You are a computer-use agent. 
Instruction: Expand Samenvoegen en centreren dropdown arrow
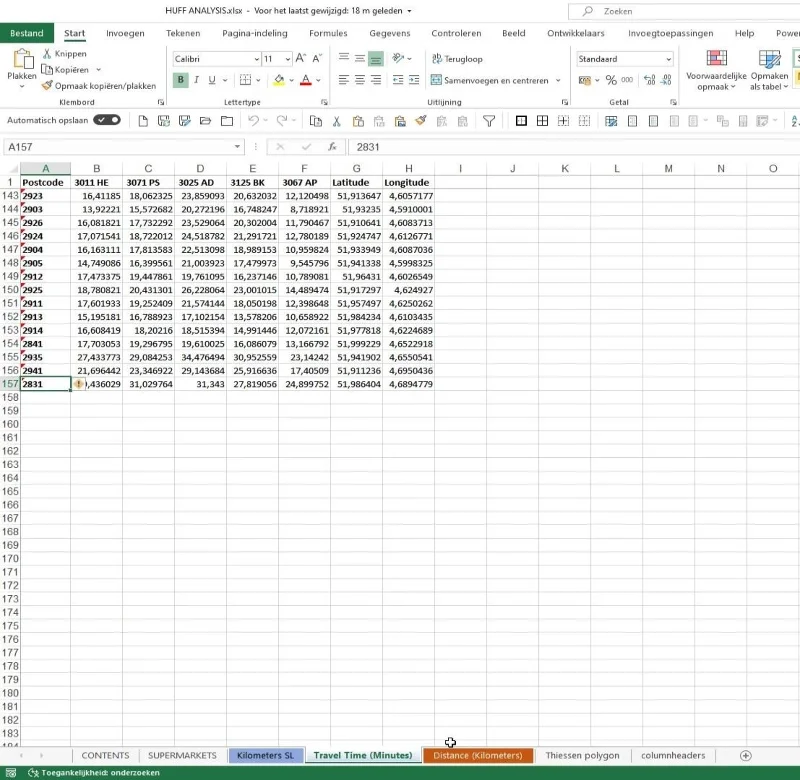558,80
